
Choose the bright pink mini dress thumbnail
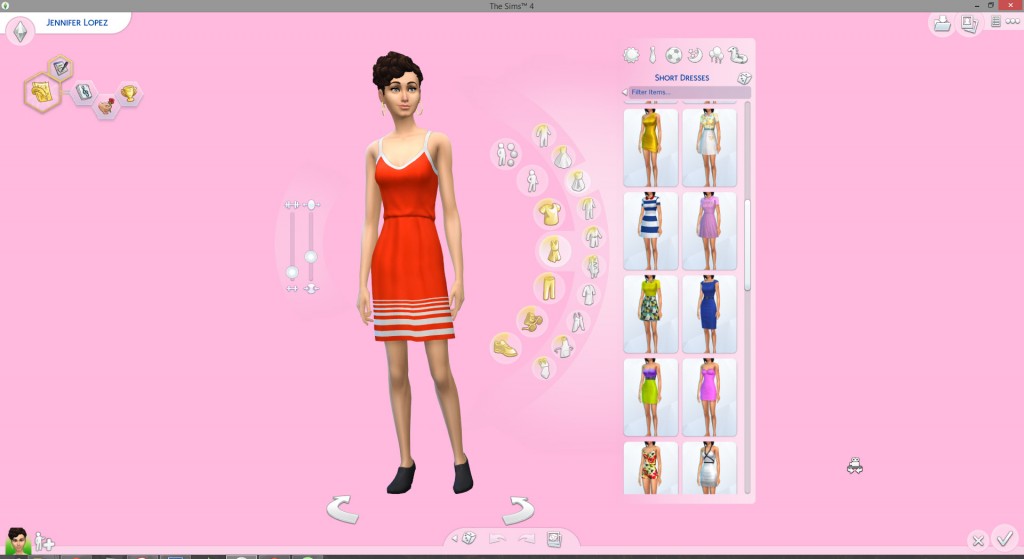(x=709, y=397)
